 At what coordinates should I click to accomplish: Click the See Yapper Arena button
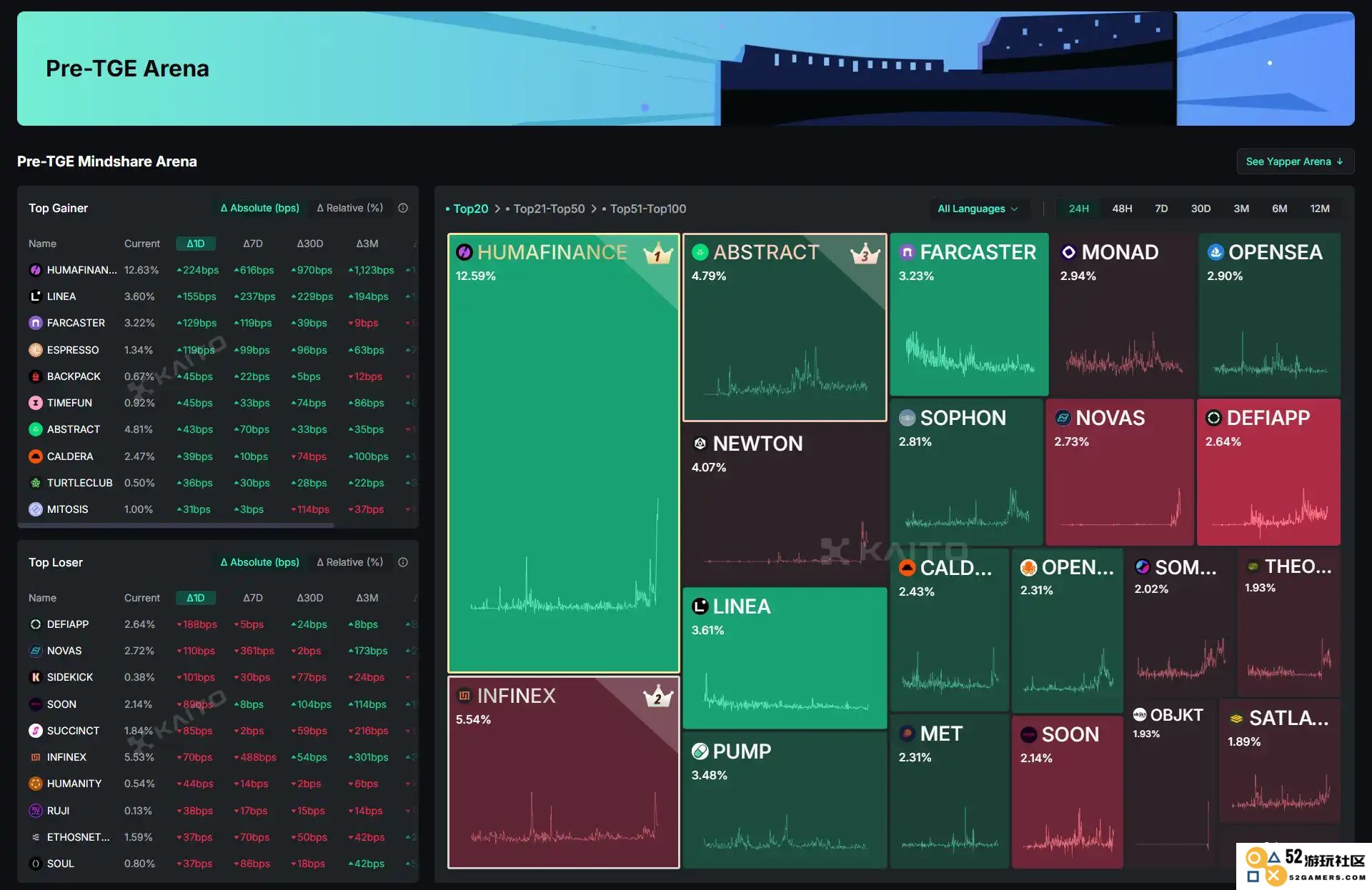click(1295, 161)
